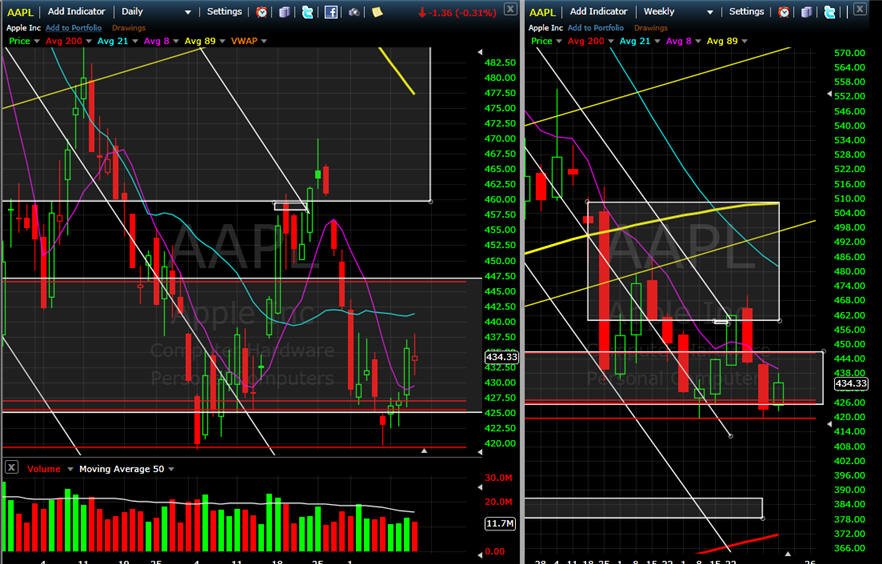
Task: Expand Avg 8 options in Daily chart
Action: coord(176,41)
